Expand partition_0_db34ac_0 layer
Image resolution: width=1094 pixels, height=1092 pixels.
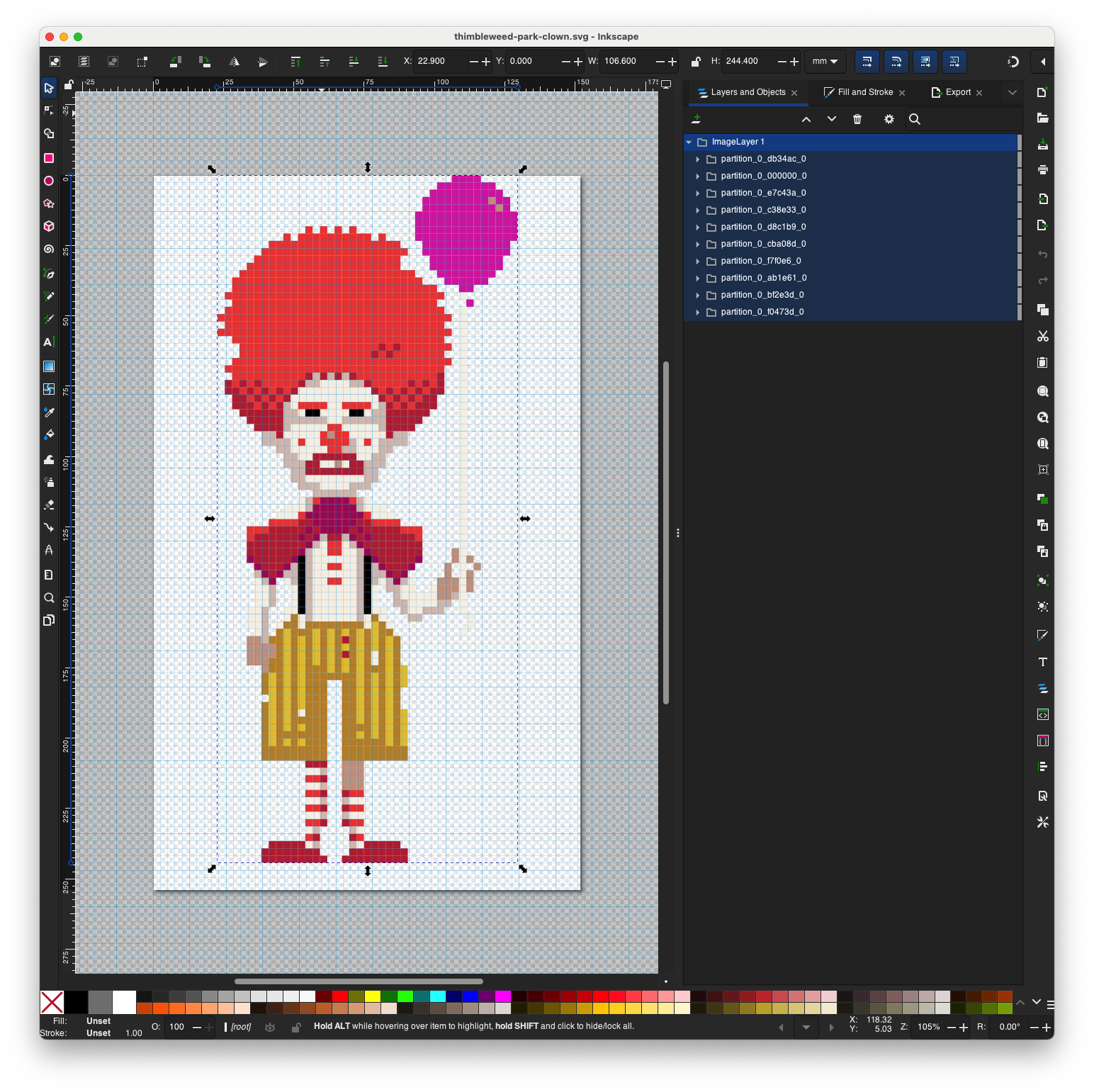click(698, 159)
